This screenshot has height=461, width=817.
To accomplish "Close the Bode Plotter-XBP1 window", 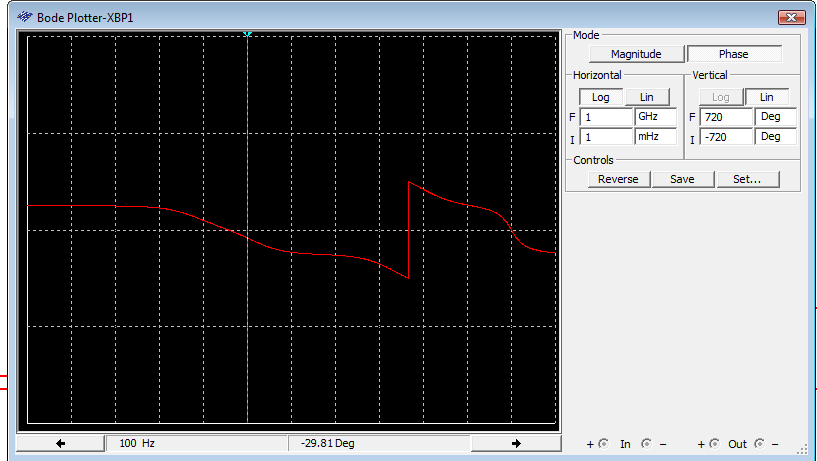I will tap(791, 17).
